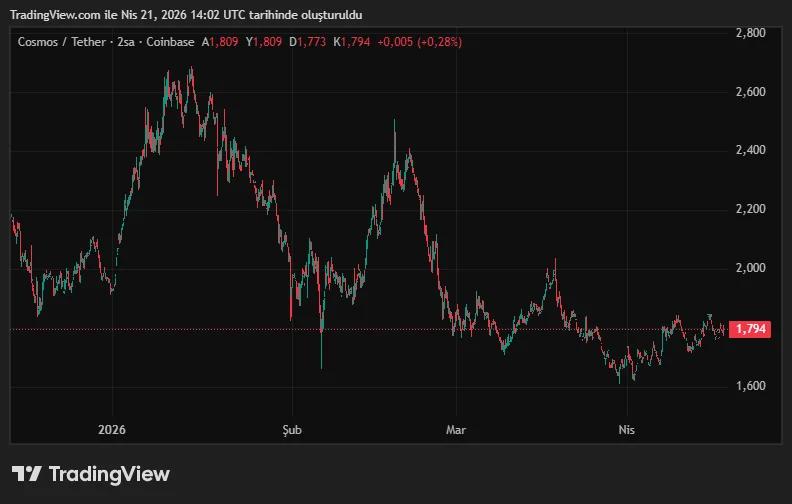Click the Y1,809 high value
This screenshot has height=504, width=792.
click(266, 42)
